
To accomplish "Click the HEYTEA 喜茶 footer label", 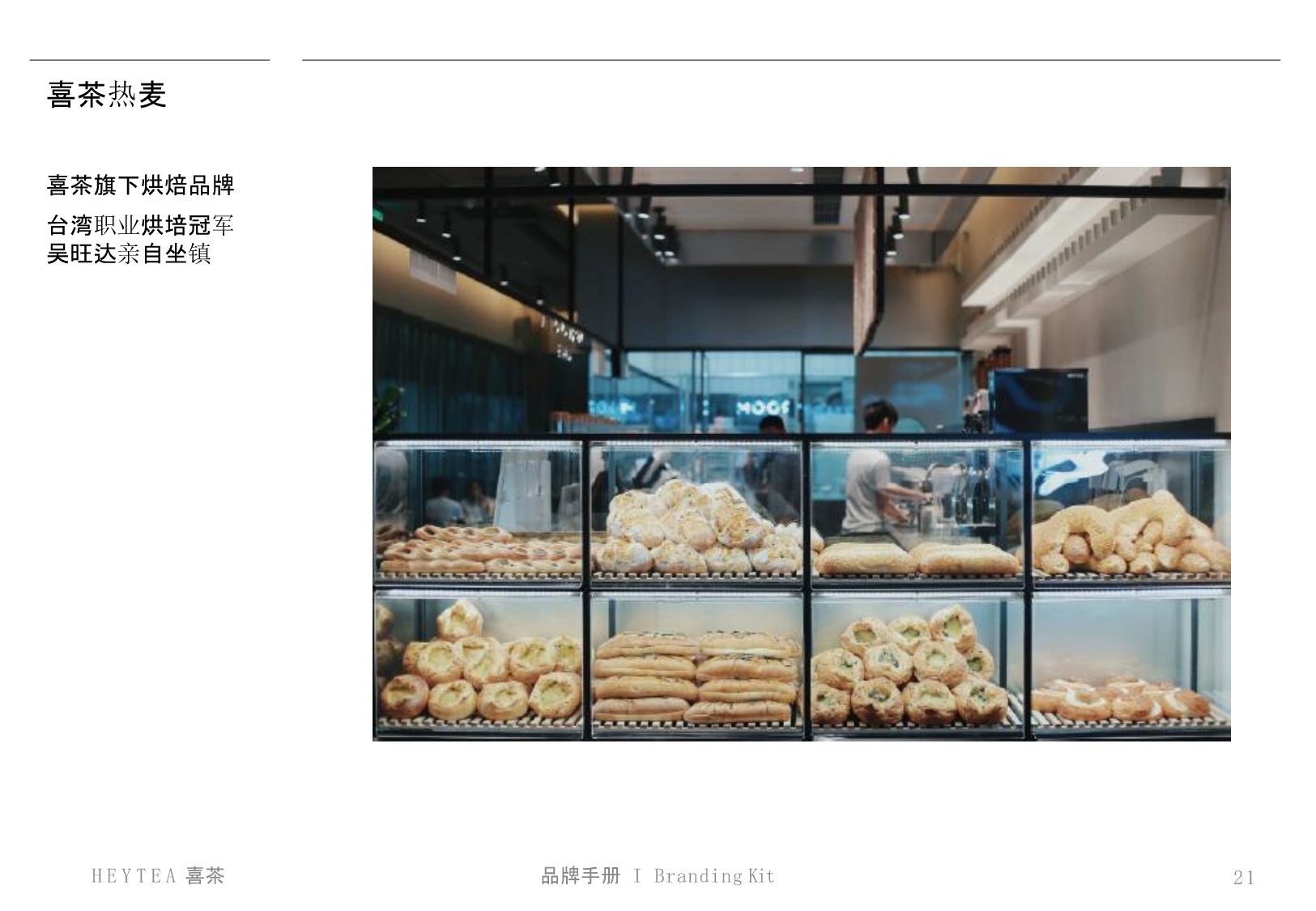I will coord(158,876).
